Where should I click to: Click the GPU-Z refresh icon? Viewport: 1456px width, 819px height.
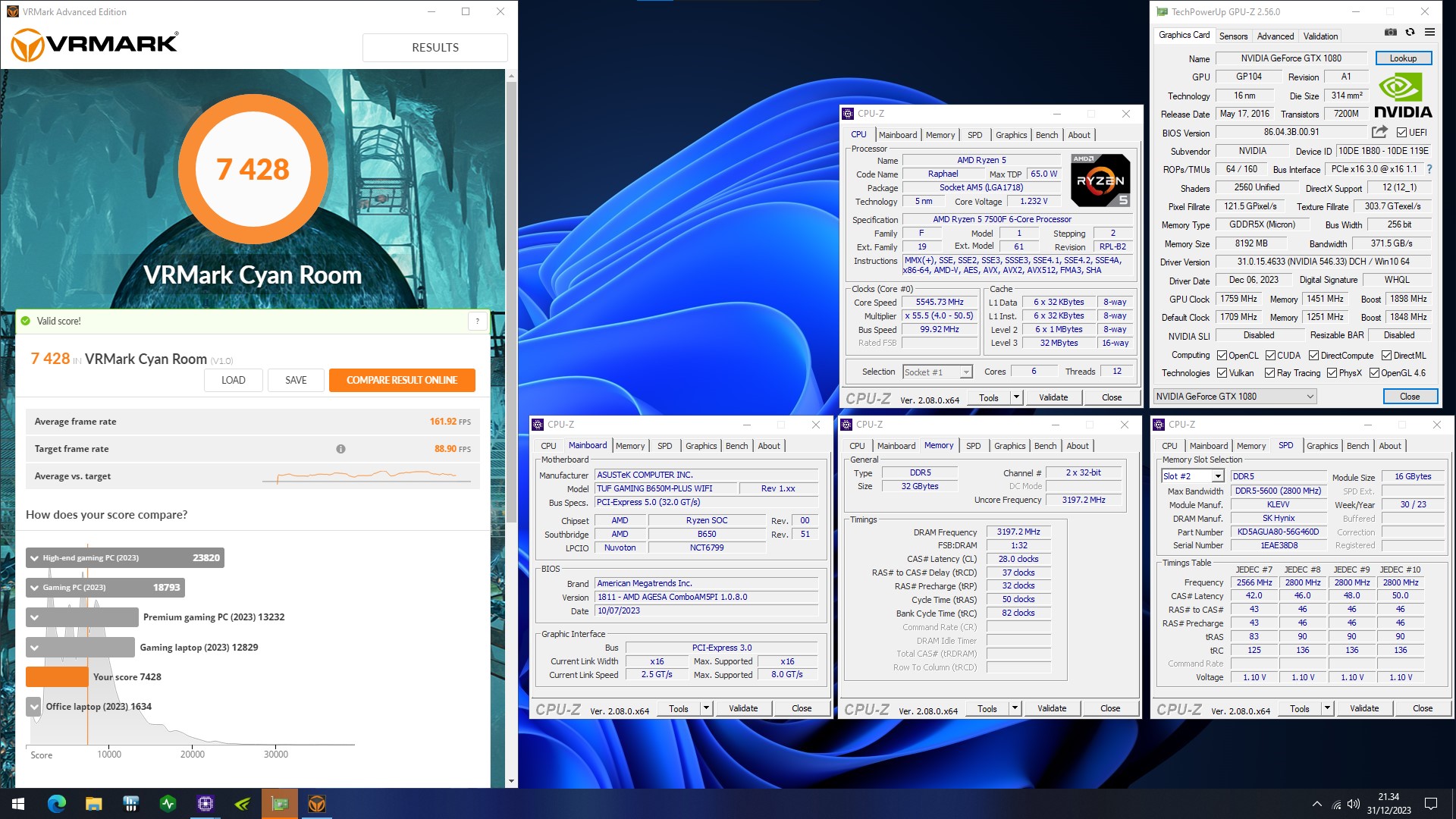coord(1410,33)
